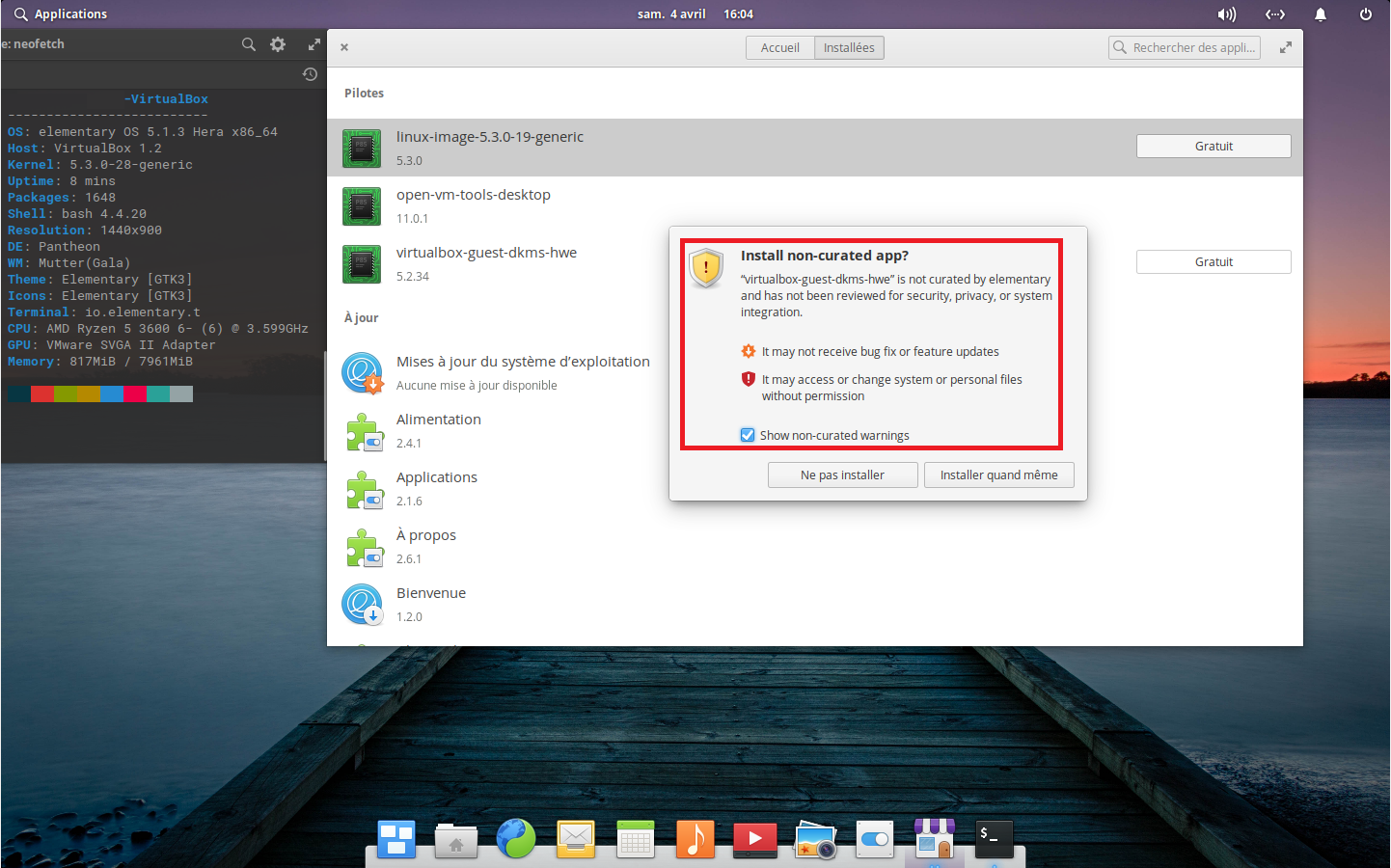The height and width of the screenshot is (868, 1391).
Task: Click the virtualbox-guest-dkms-hwe driver icon
Action: [362, 263]
